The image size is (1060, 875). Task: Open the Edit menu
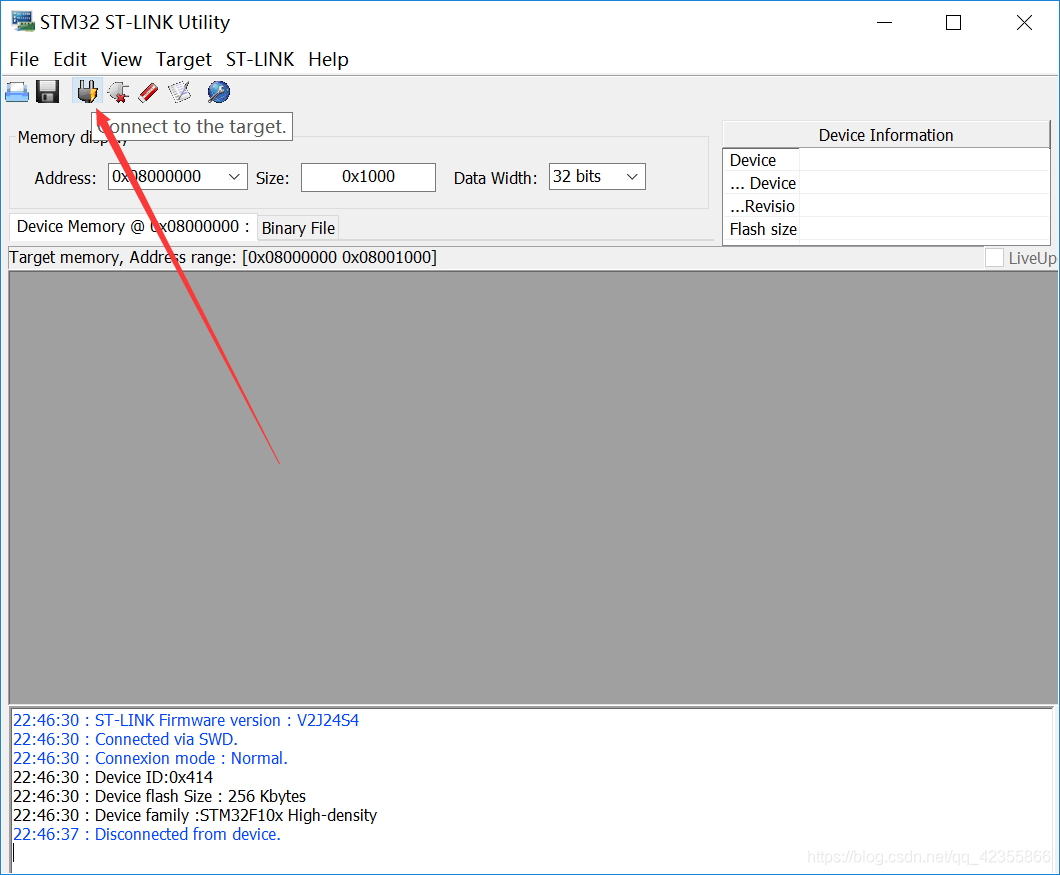pyautogui.click(x=70, y=60)
